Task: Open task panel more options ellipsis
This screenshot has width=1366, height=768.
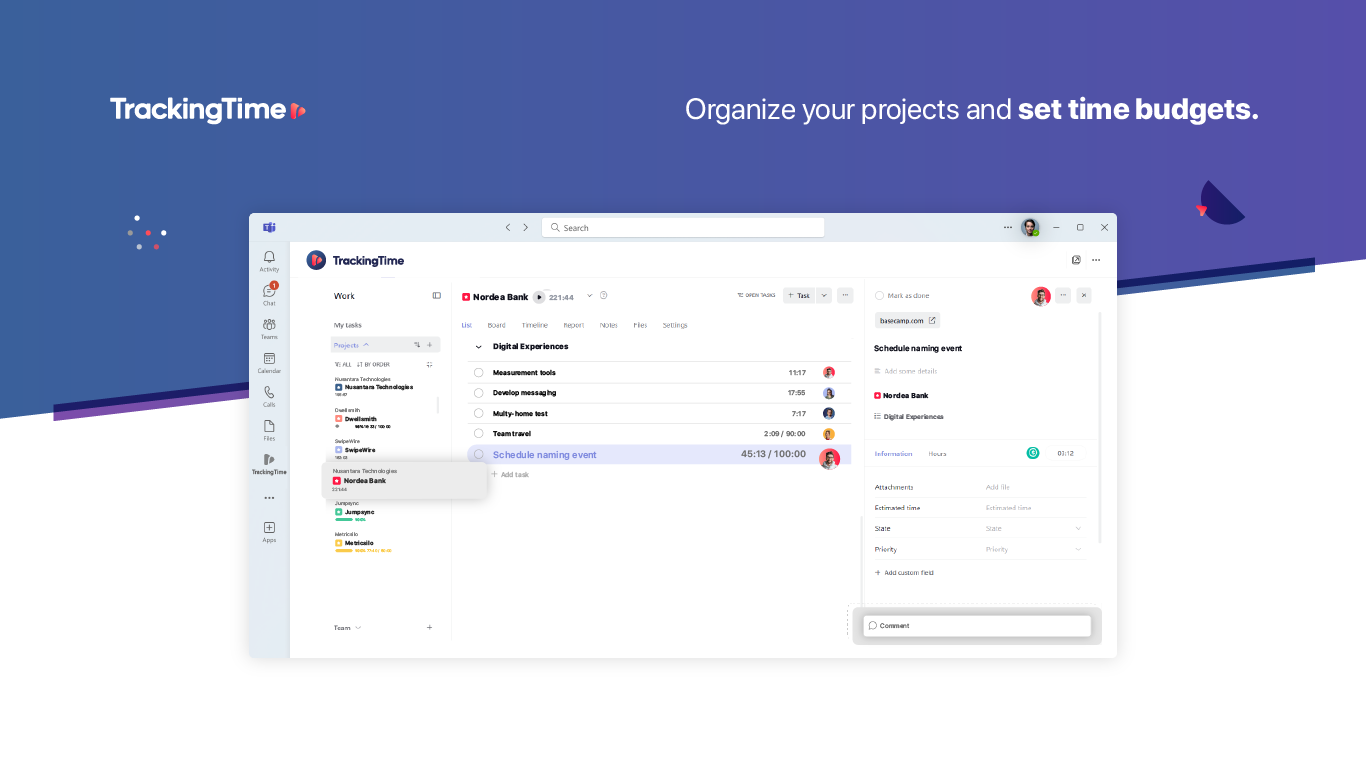Action: click(1063, 295)
